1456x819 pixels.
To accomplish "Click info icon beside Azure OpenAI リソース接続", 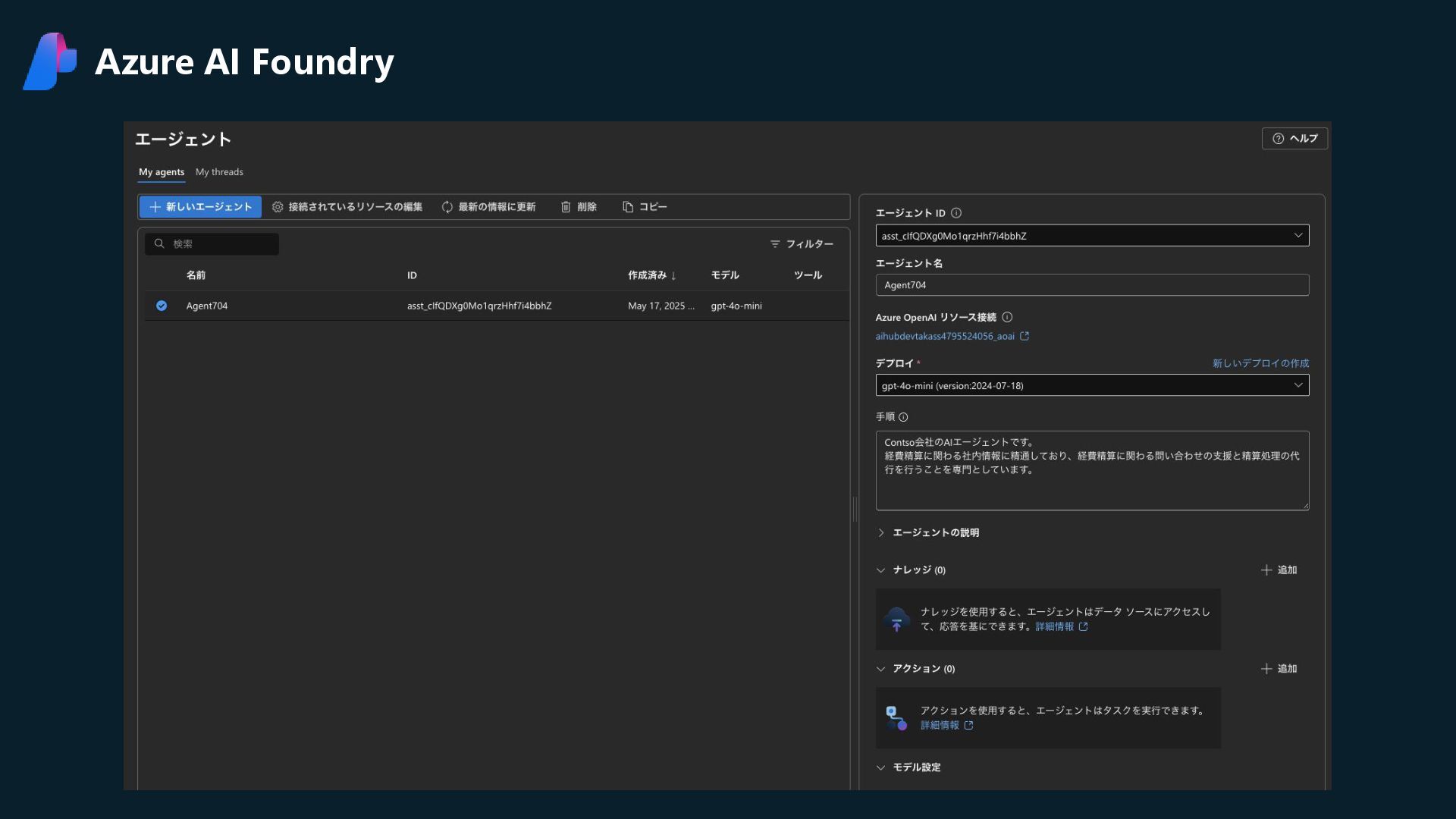I will (x=1007, y=318).
